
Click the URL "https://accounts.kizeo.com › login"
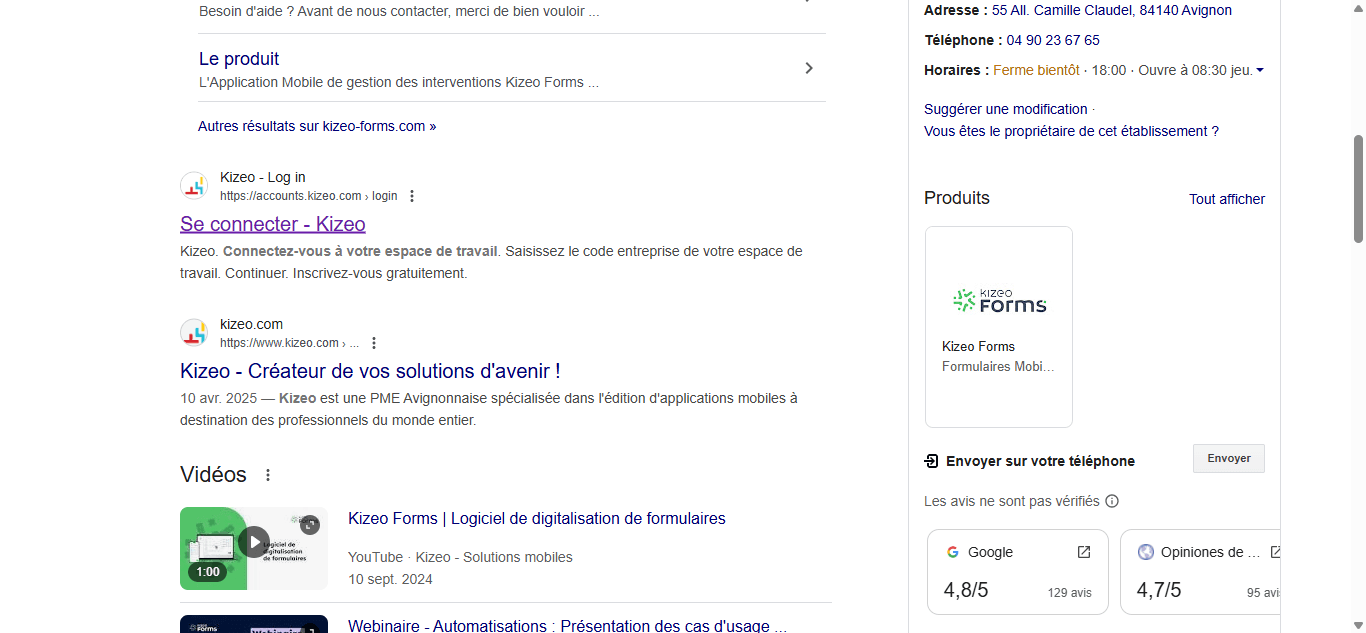point(308,196)
